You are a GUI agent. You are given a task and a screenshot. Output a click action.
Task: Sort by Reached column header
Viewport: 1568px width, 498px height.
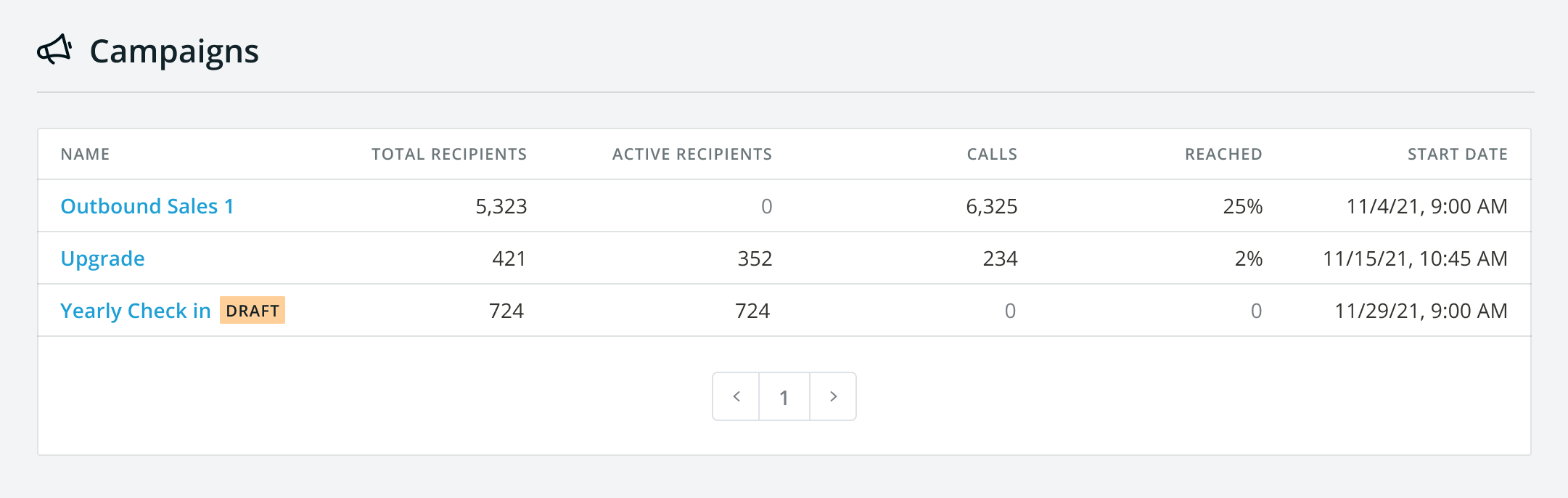tap(1223, 154)
